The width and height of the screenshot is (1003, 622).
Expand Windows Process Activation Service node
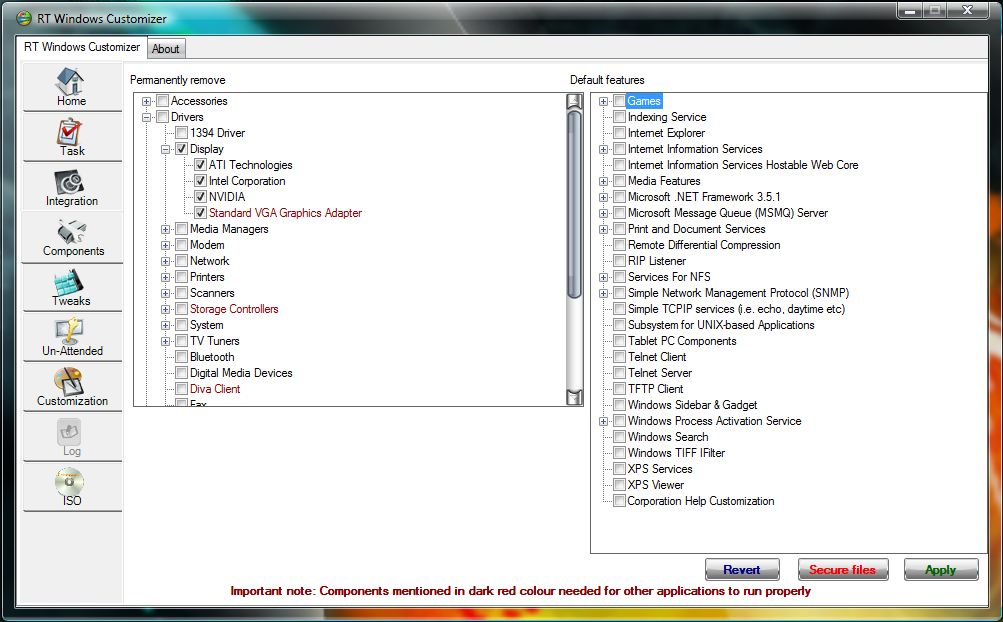[603, 421]
